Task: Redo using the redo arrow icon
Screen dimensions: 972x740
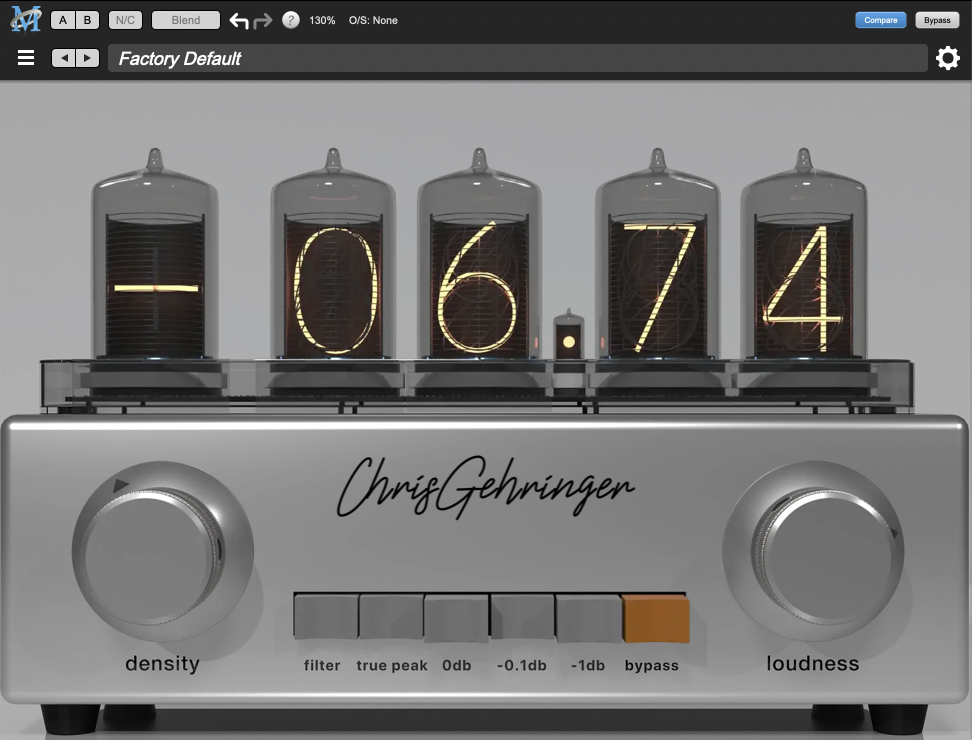Action: point(264,19)
